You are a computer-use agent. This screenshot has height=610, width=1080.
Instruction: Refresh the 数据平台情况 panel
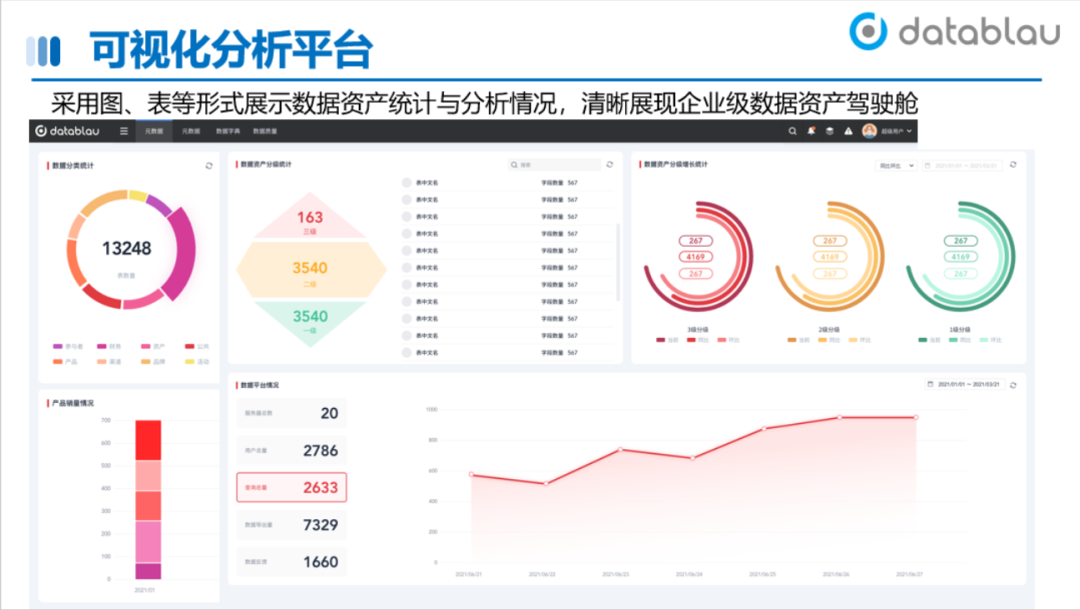coord(1013,385)
